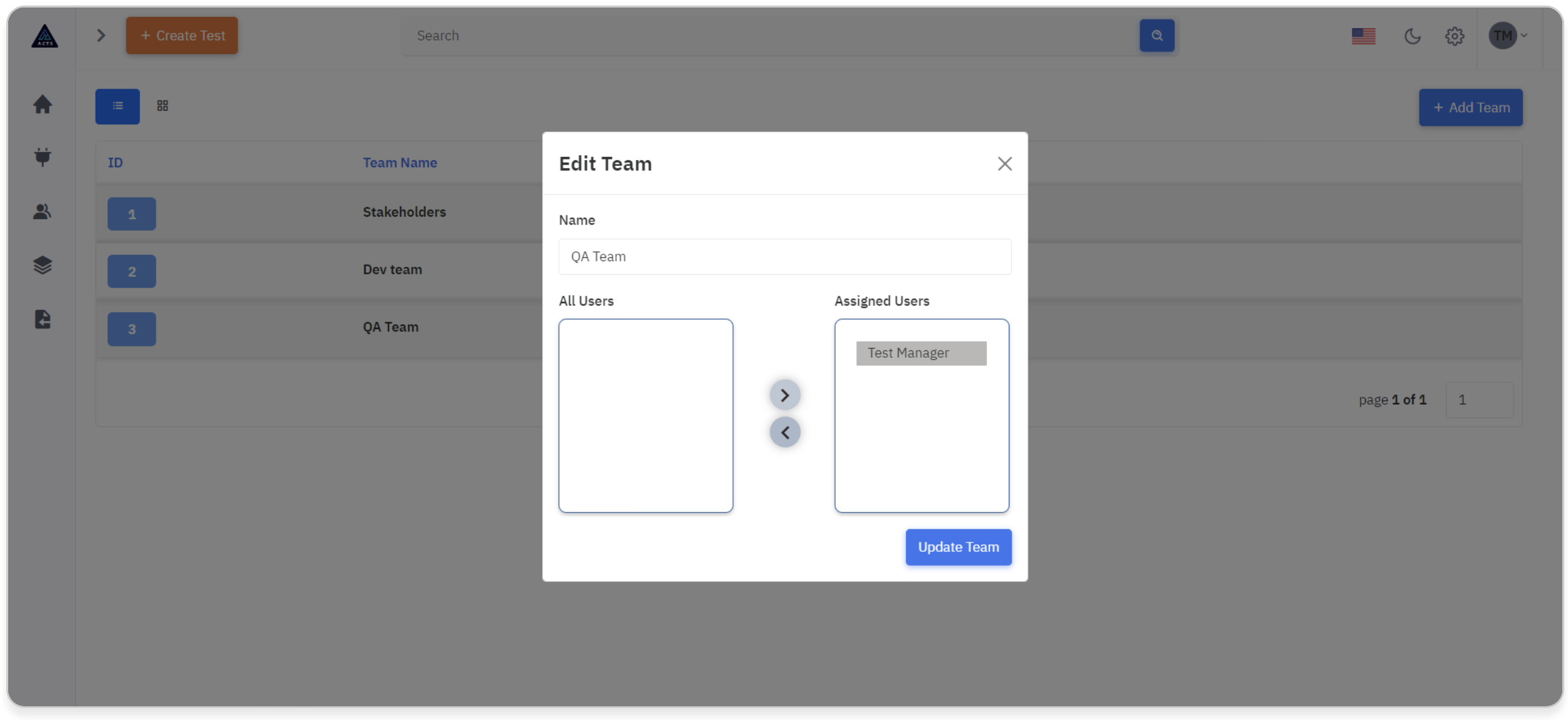This screenshot has width=1568, height=722.
Task: Open the layers stack sidebar icon
Action: [43, 266]
